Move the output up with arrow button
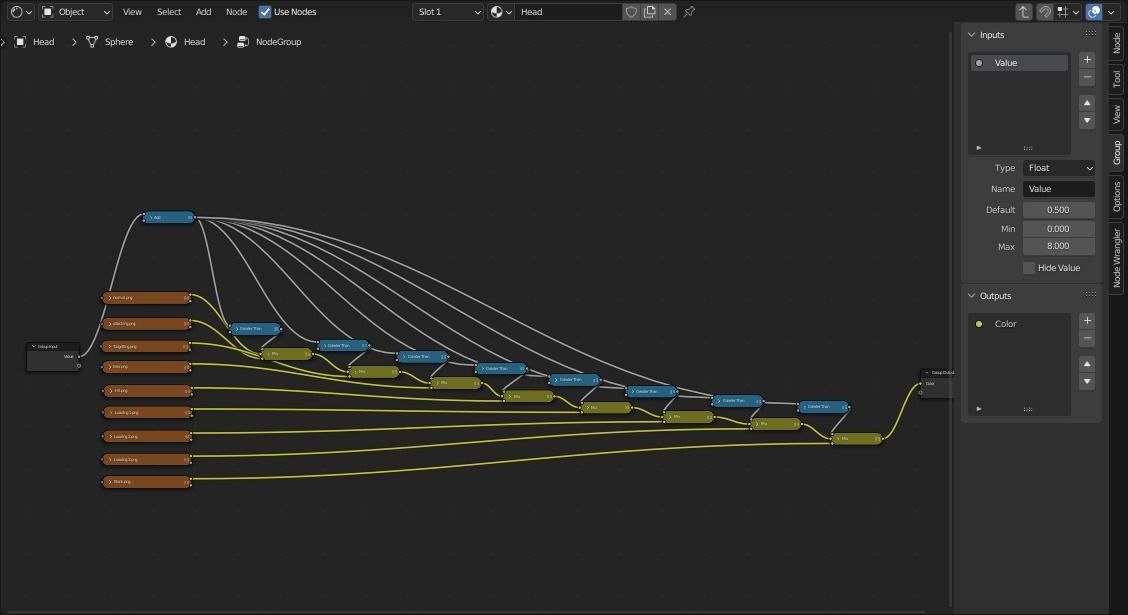The width and height of the screenshot is (1128, 615). coord(1087,364)
